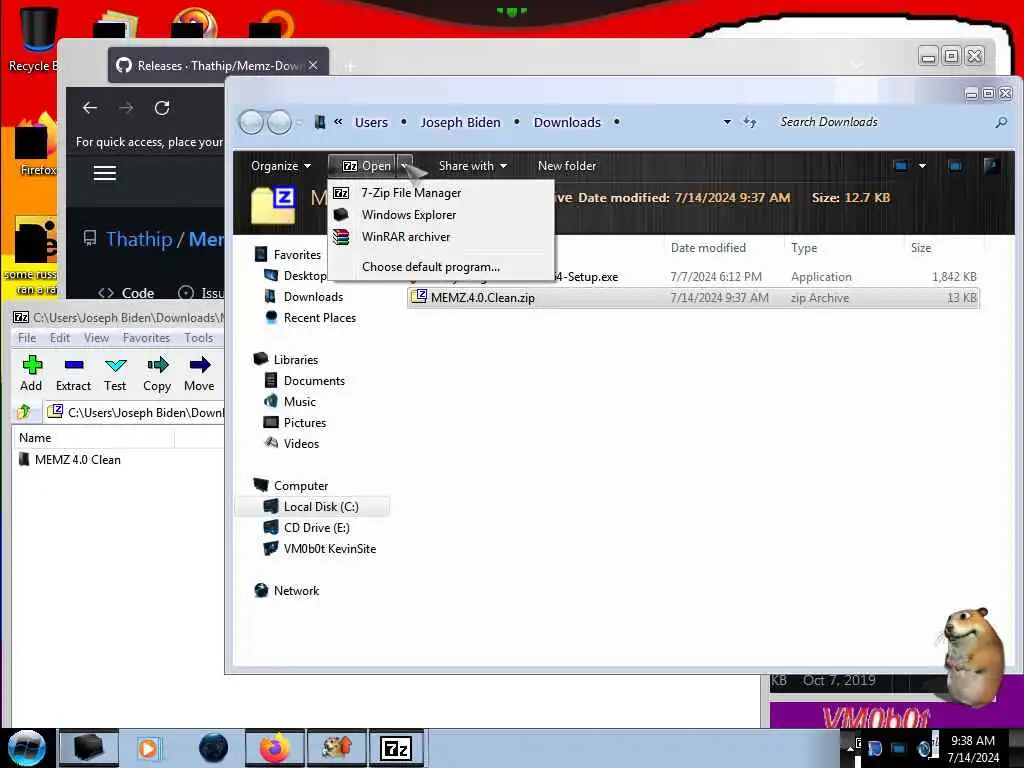Change view icon in Explorer toolbar
This screenshot has width=1024, height=768.
[x=901, y=166]
